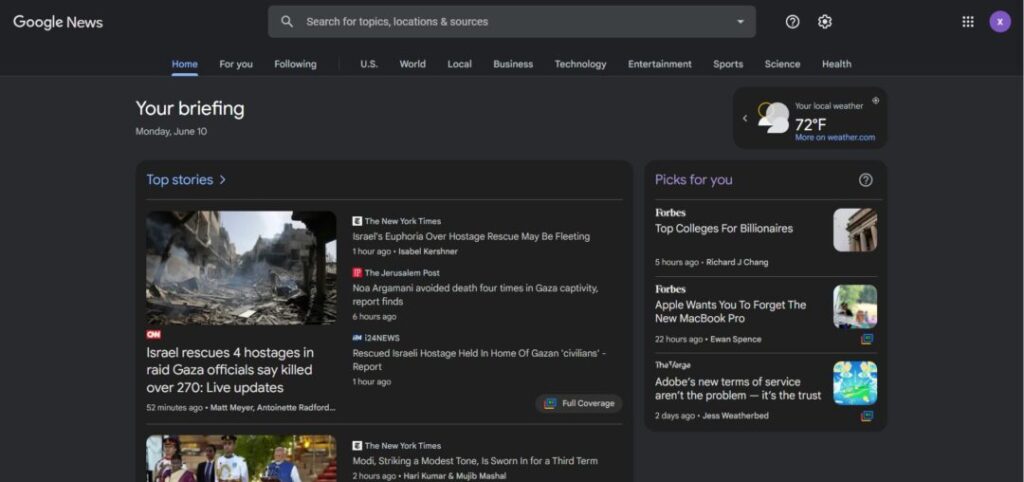Screen dimensions: 1024x482
Task: Open the Adobe article thumbnail
Action: click(x=855, y=383)
